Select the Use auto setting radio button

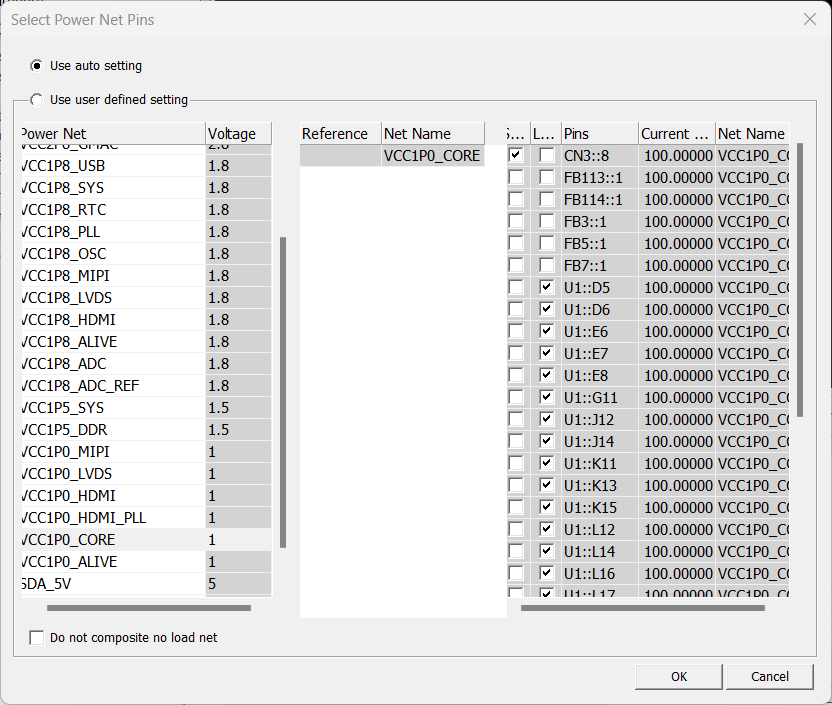tap(37, 66)
